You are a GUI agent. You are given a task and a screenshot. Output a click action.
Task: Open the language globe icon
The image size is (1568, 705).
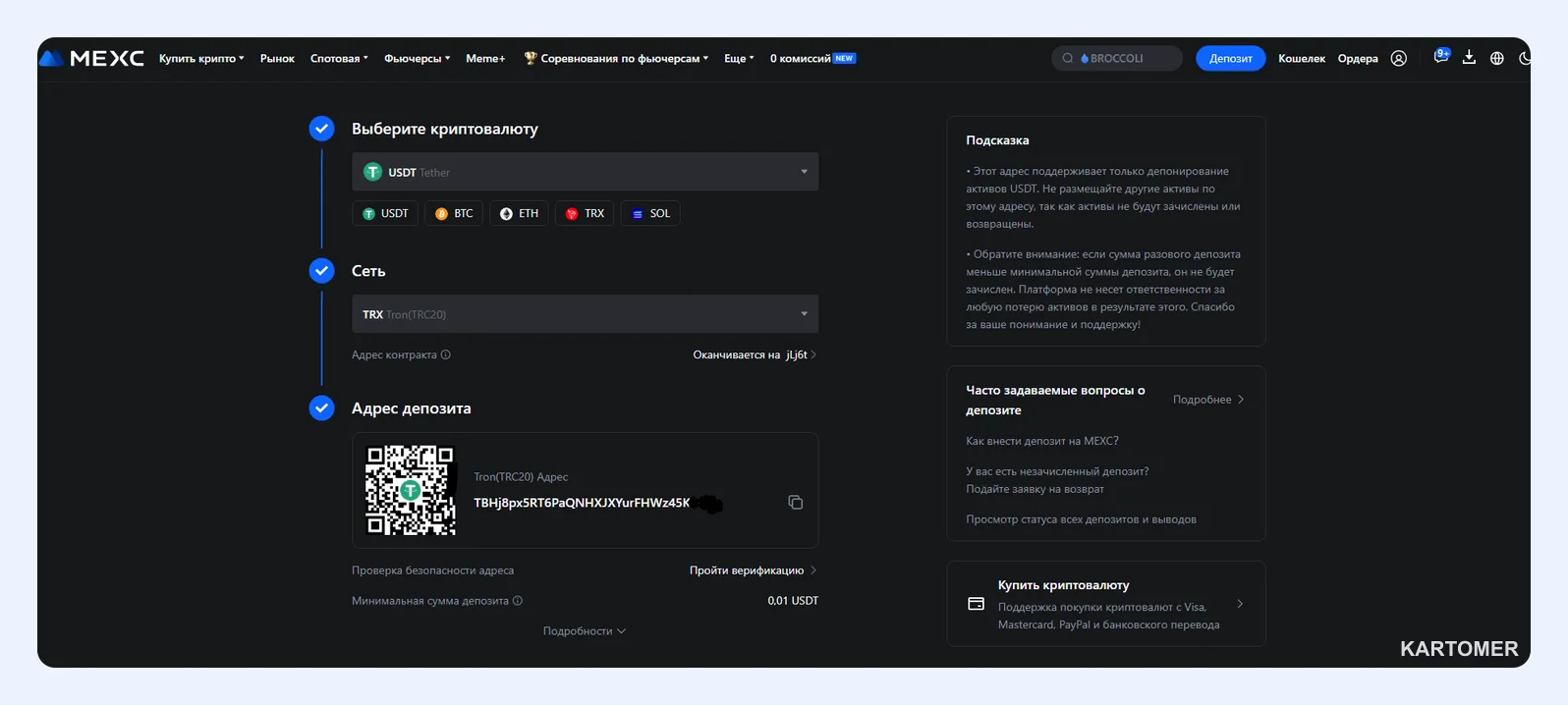tap(1497, 59)
